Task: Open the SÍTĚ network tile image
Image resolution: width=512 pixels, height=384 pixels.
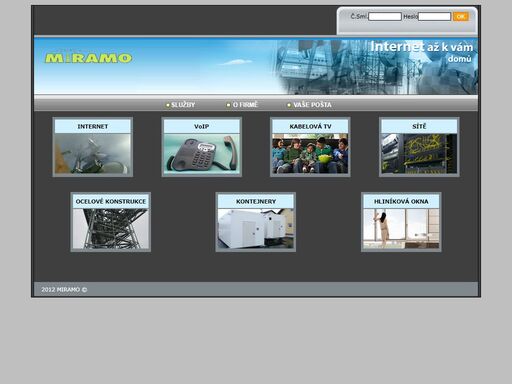Action: pyautogui.click(x=419, y=154)
